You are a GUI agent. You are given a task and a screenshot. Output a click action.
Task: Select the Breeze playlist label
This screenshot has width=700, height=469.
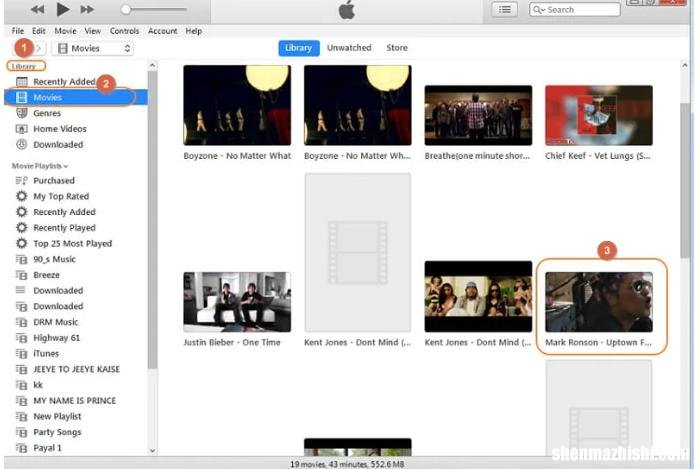46,275
